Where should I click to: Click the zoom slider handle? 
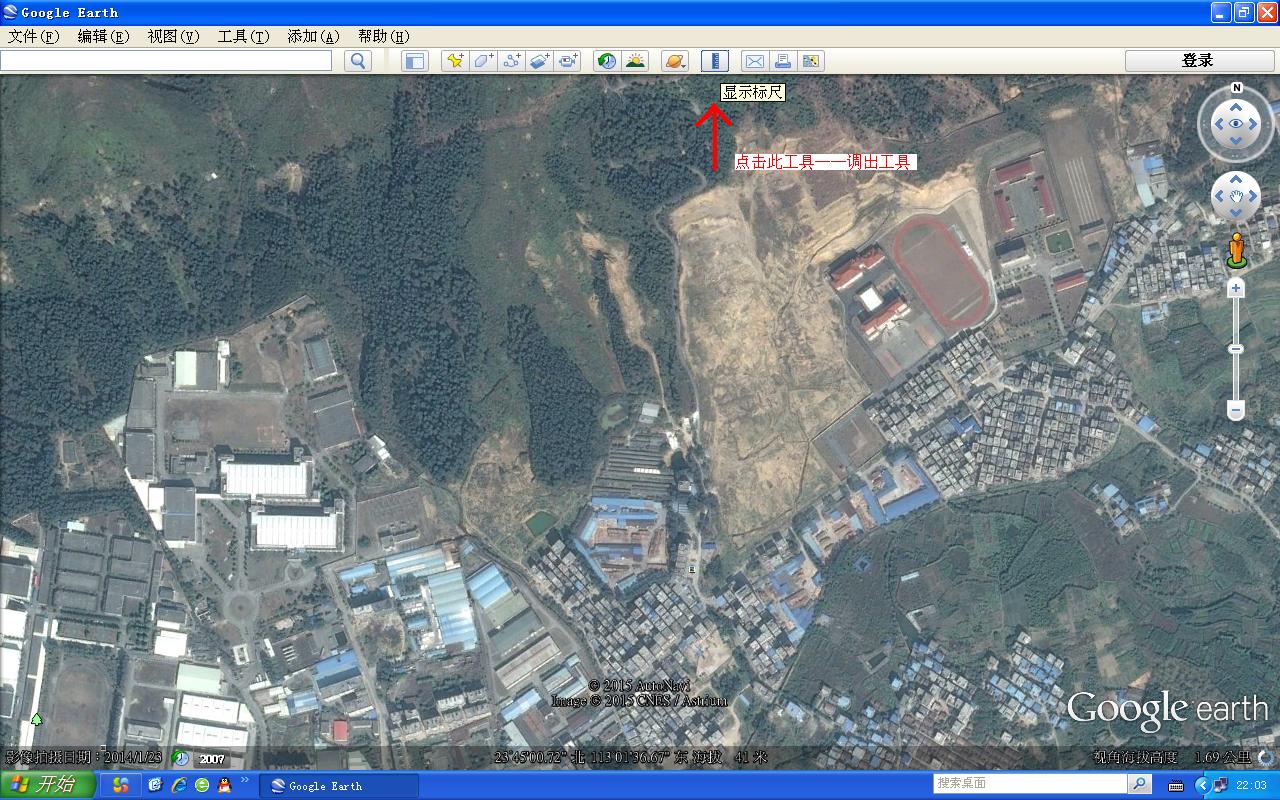[1236, 349]
